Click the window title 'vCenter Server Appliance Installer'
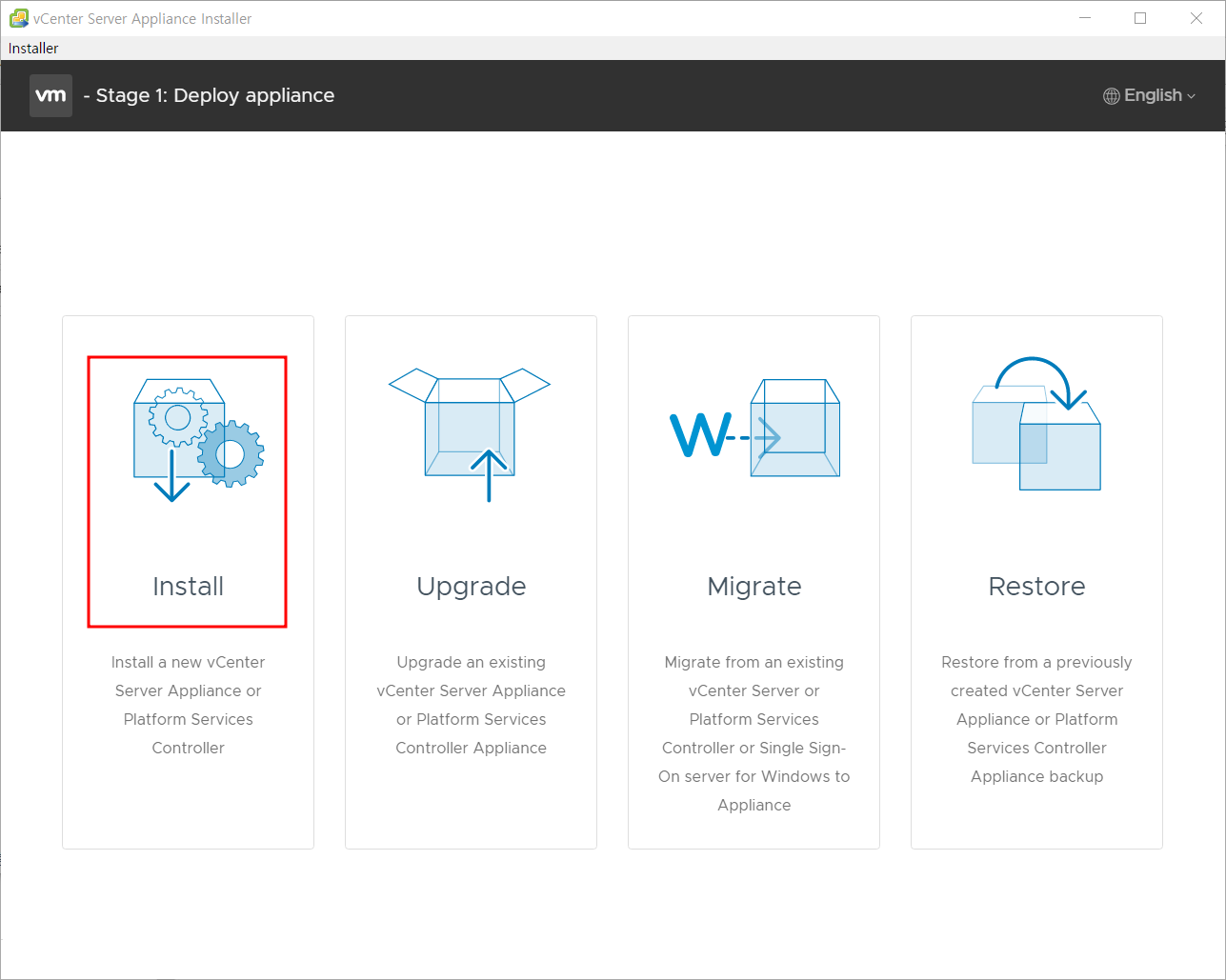1226x980 pixels. coord(143,18)
